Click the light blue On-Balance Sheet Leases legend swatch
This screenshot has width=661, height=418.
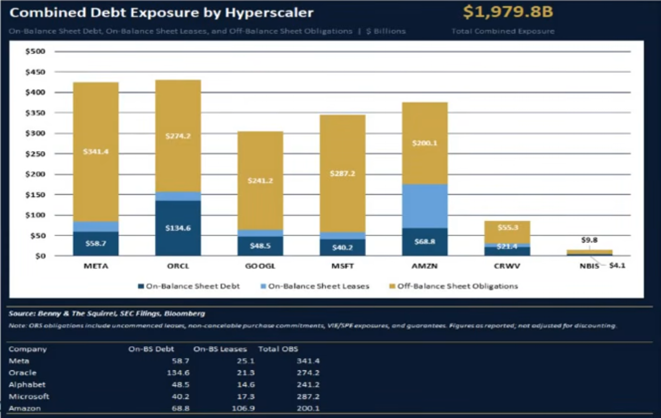pyautogui.click(x=263, y=286)
